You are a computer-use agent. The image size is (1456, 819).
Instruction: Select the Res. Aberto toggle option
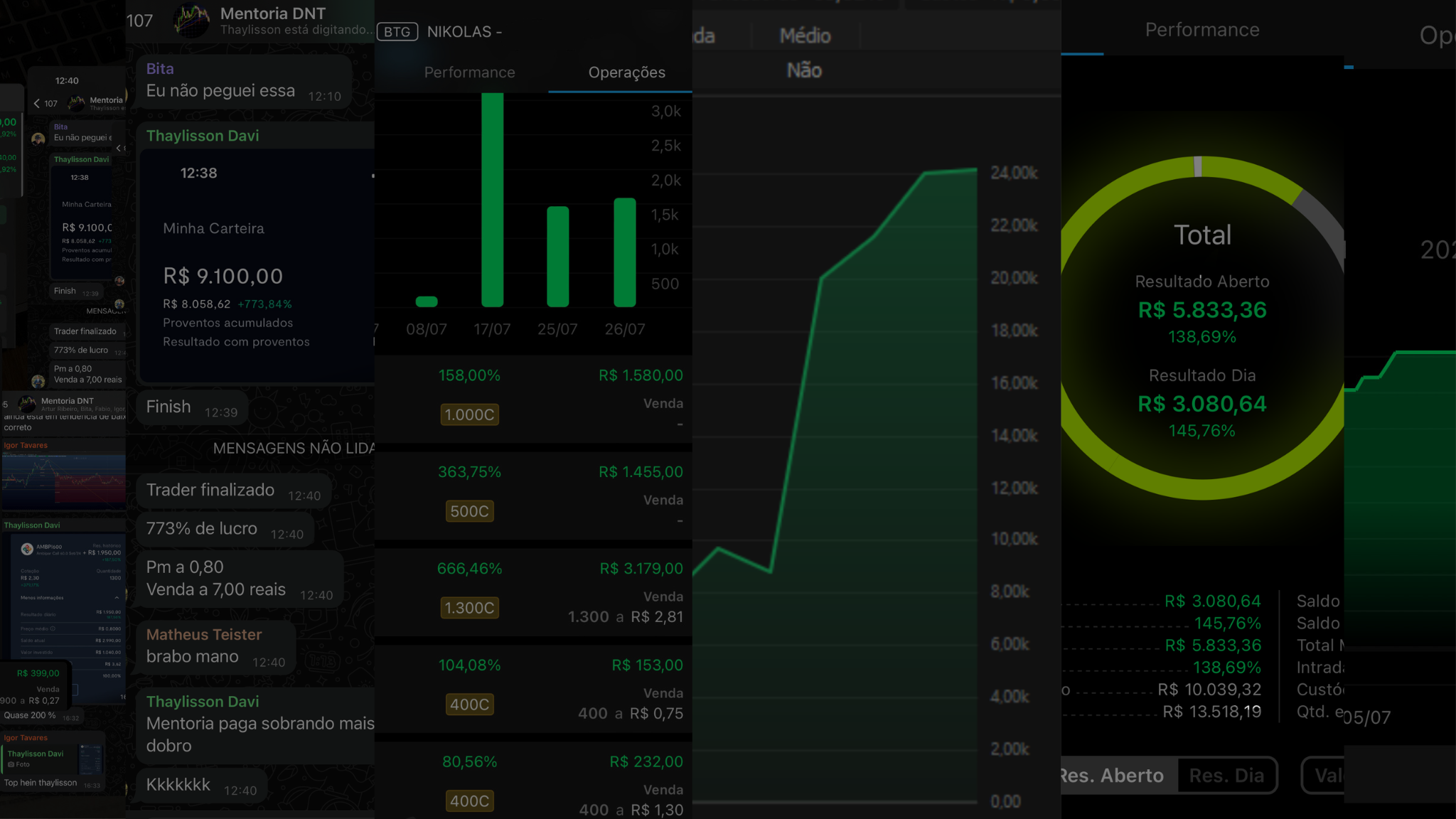point(1112,776)
